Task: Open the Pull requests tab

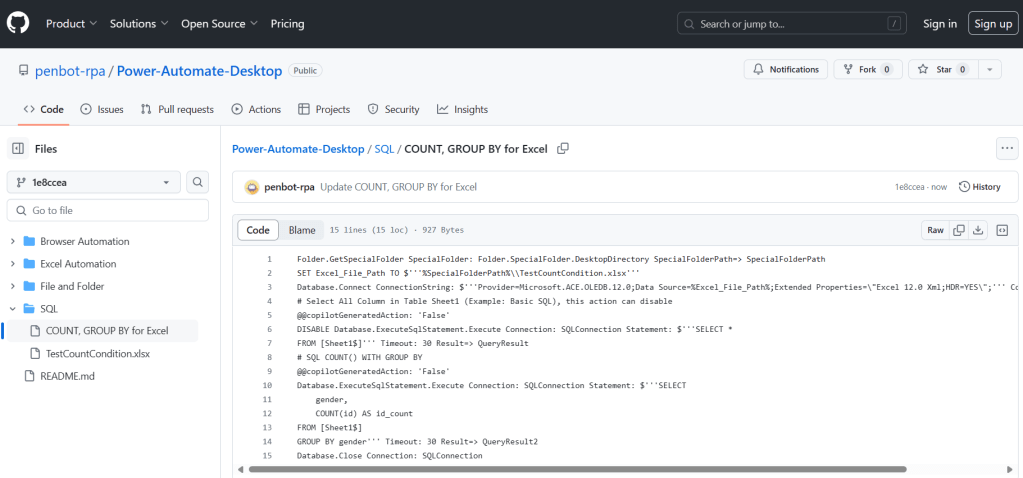Action: 177,109
